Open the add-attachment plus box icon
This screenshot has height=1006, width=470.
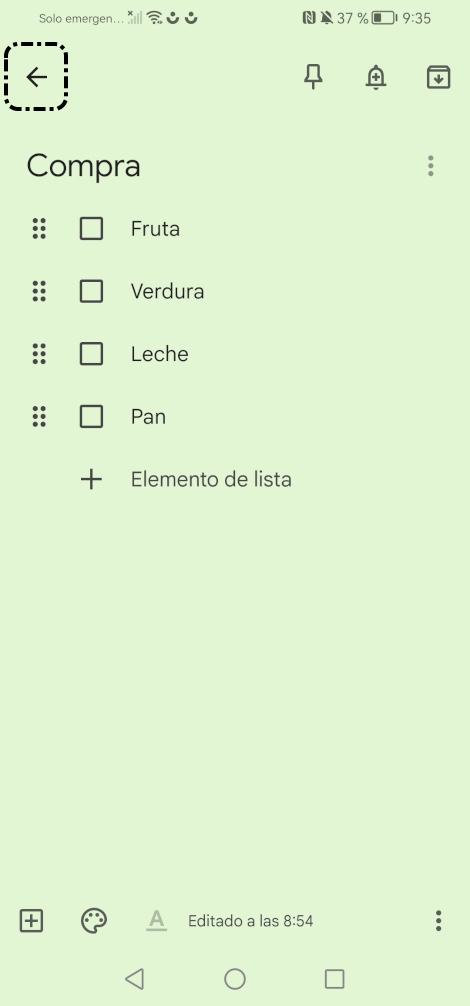click(x=31, y=921)
